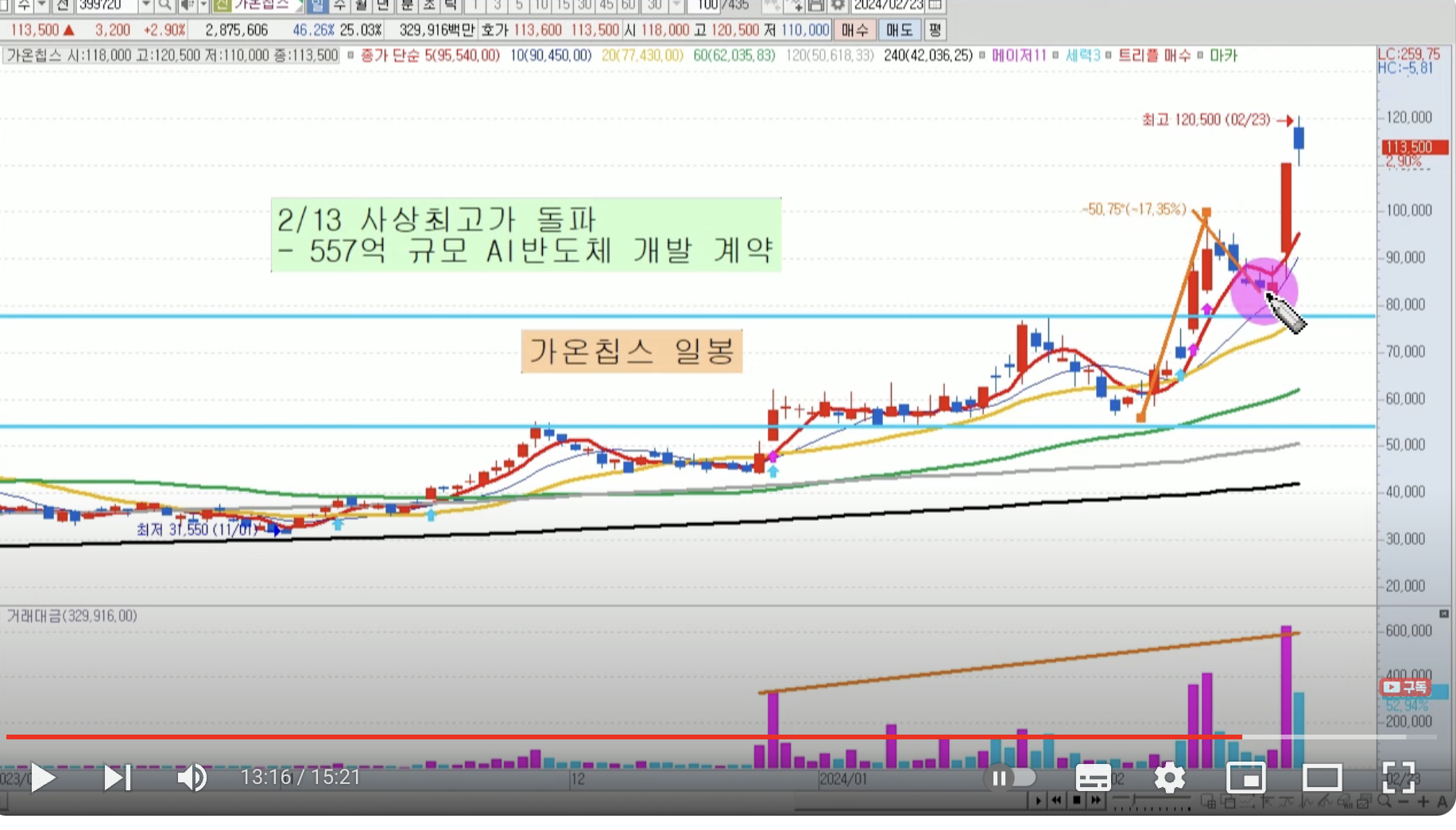The image size is (1456, 830).
Task: Choose the 3 interval button
Action: [x=497, y=6]
